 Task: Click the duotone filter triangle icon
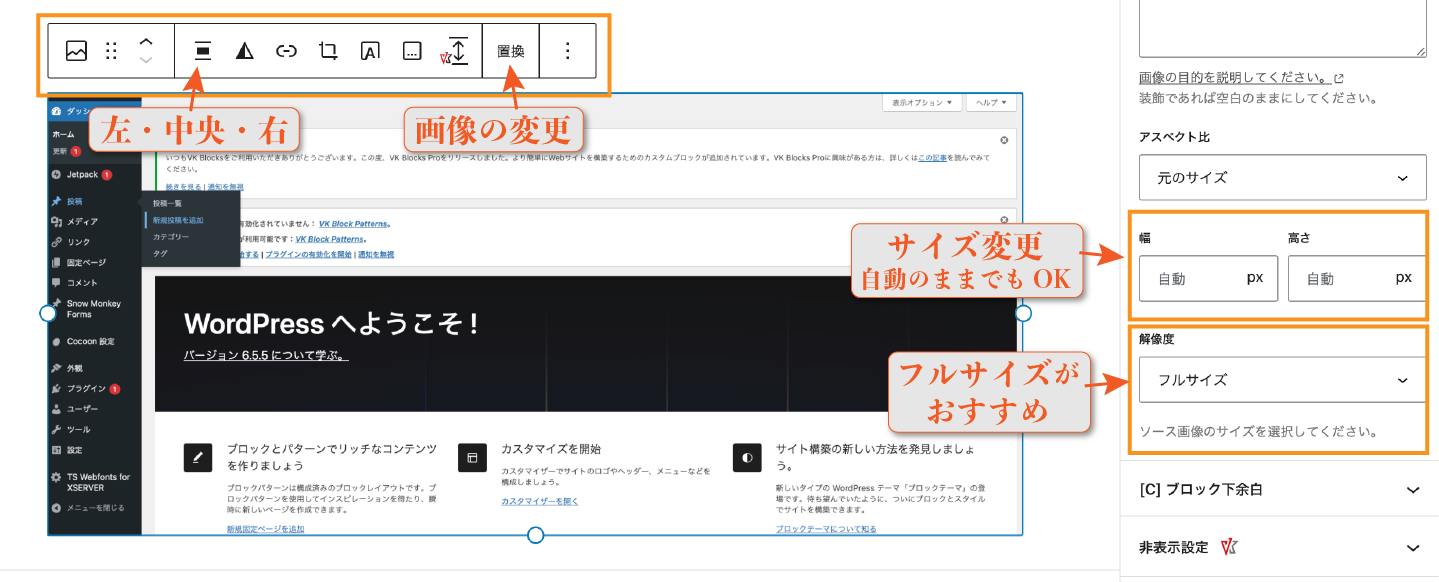click(245, 51)
